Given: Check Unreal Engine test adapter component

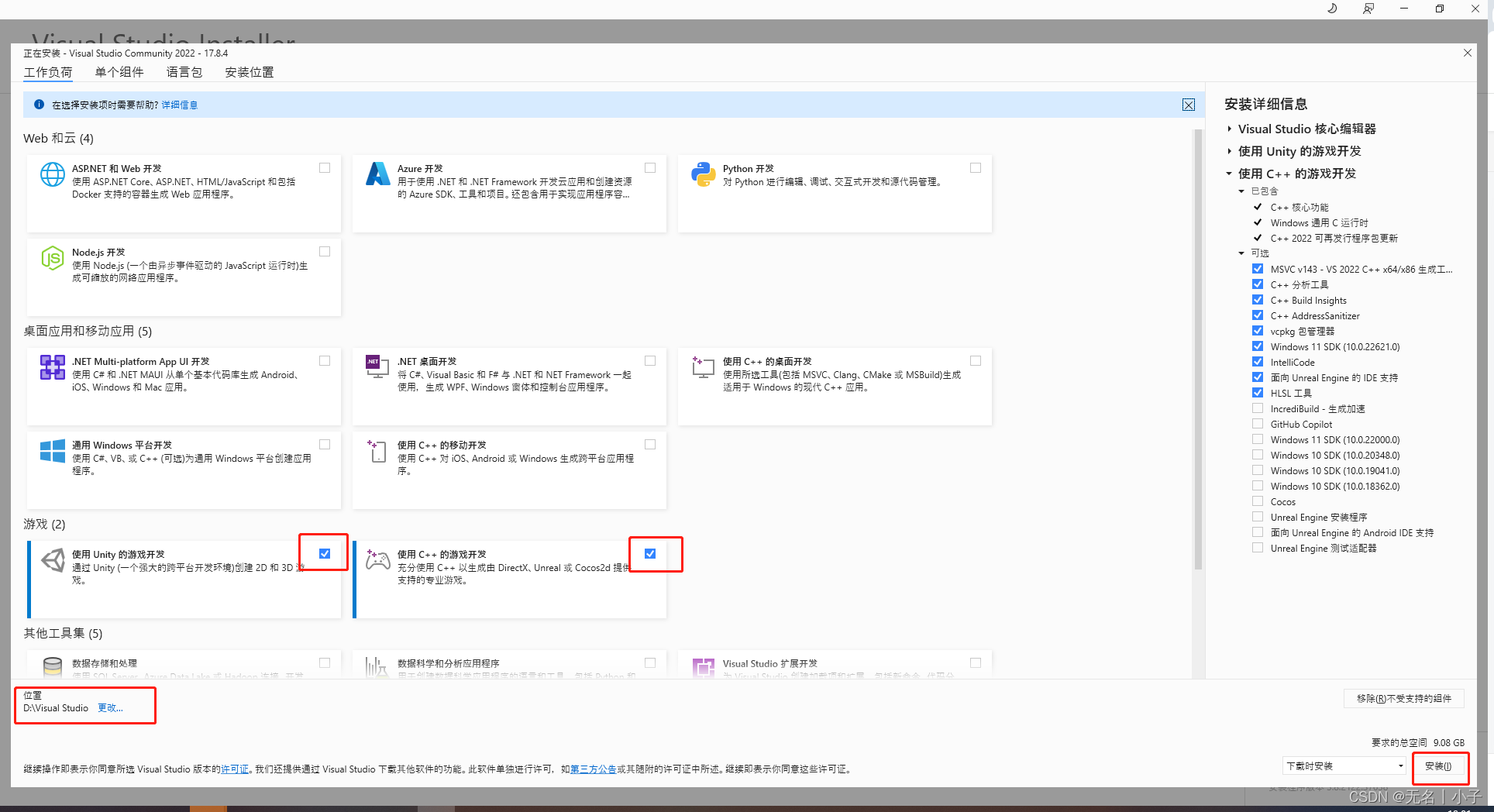Looking at the screenshot, I should pyautogui.click(x=1258, y=548).
